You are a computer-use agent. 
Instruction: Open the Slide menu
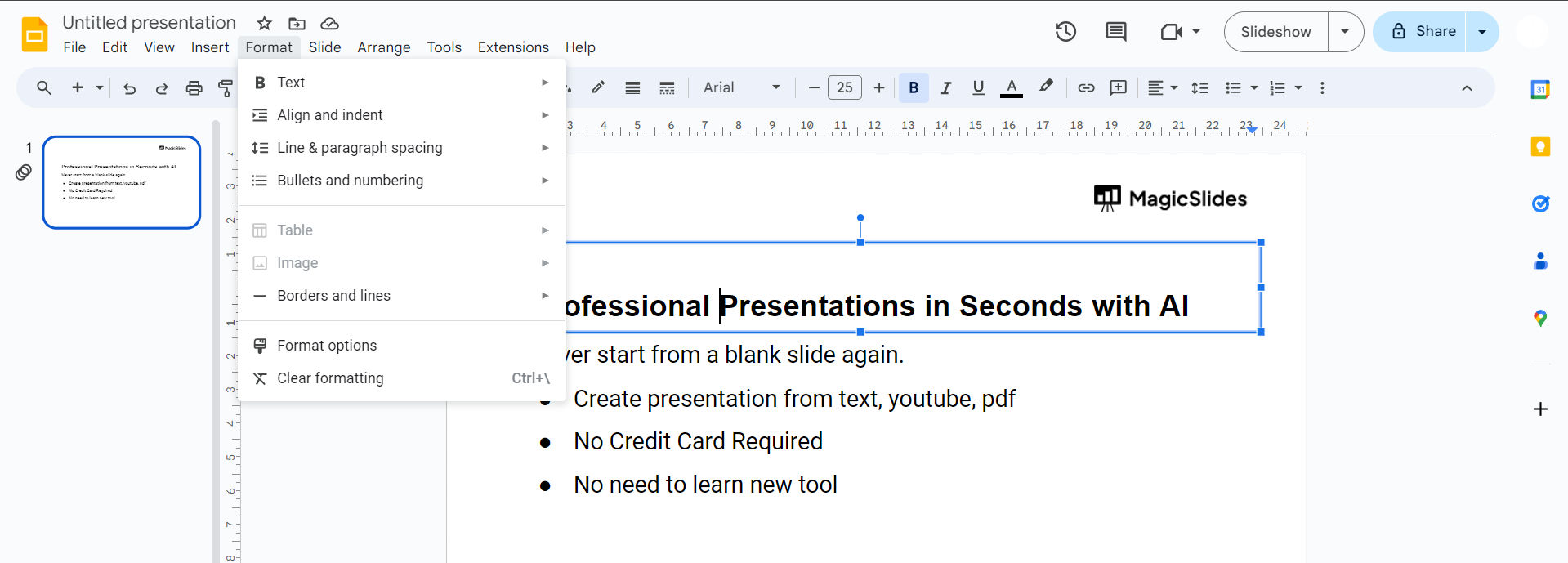tap(324, 47)
